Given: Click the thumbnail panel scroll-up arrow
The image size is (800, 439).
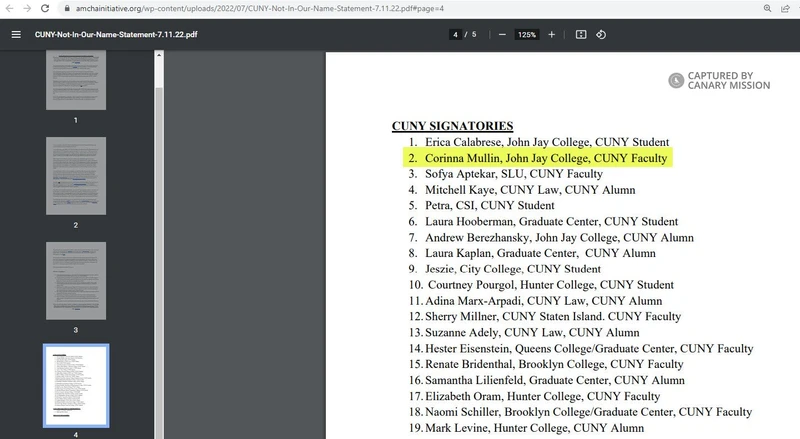Looking at the screenshot, I should point(159,55).
